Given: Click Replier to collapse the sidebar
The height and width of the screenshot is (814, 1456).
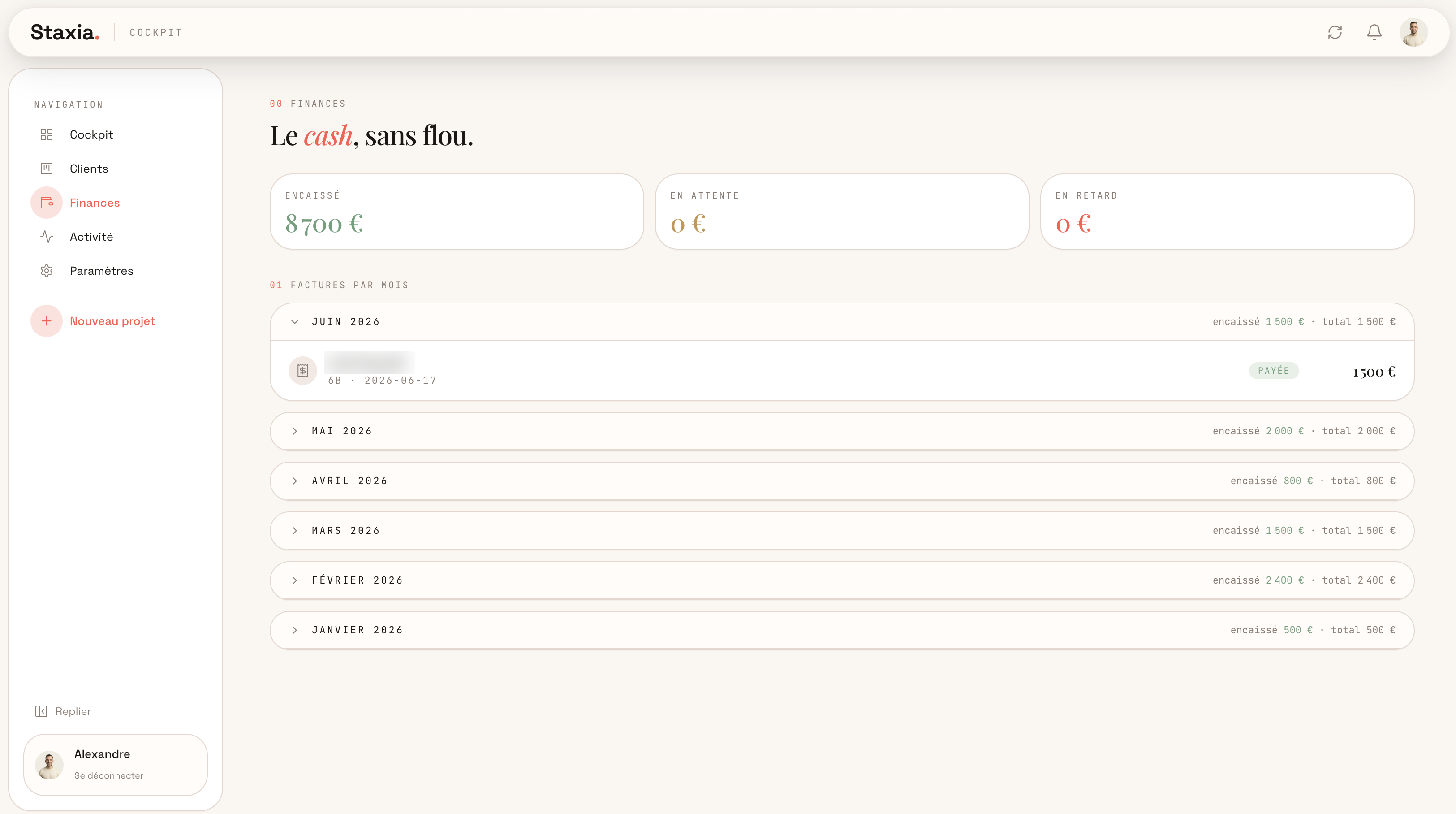Looking at the screenshot, I should pos(63,711).
